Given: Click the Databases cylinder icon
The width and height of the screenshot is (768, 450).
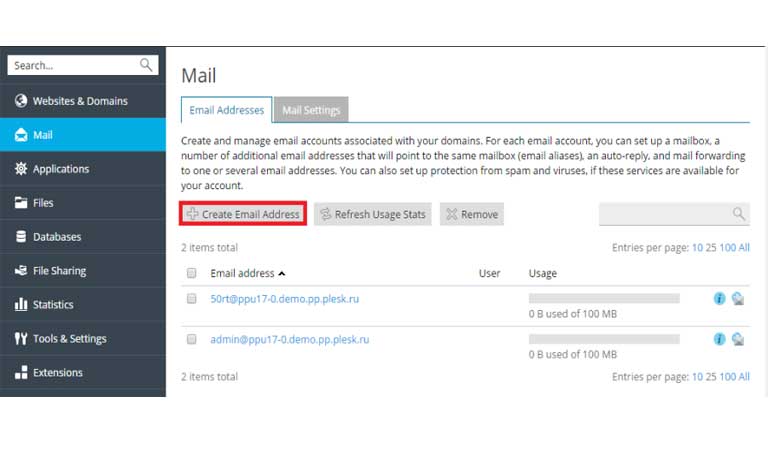Looking at the screenshot, I should pyautogui.click(x=21, y=237).
